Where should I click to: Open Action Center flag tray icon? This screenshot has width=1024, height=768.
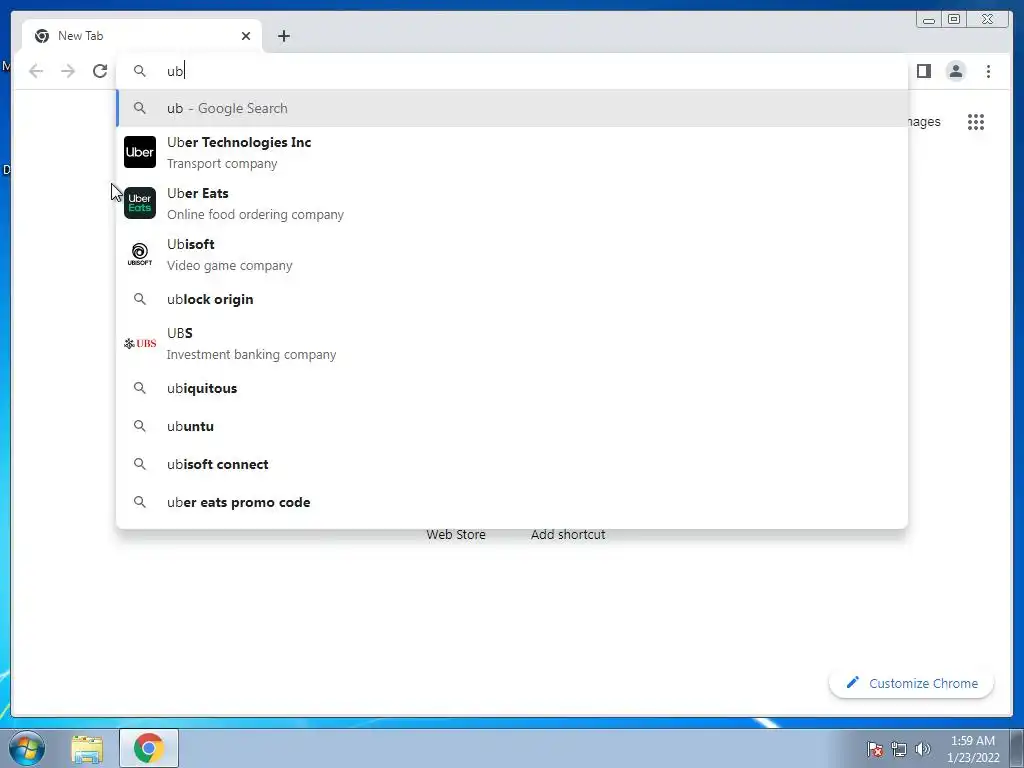(x=875, y=749)
